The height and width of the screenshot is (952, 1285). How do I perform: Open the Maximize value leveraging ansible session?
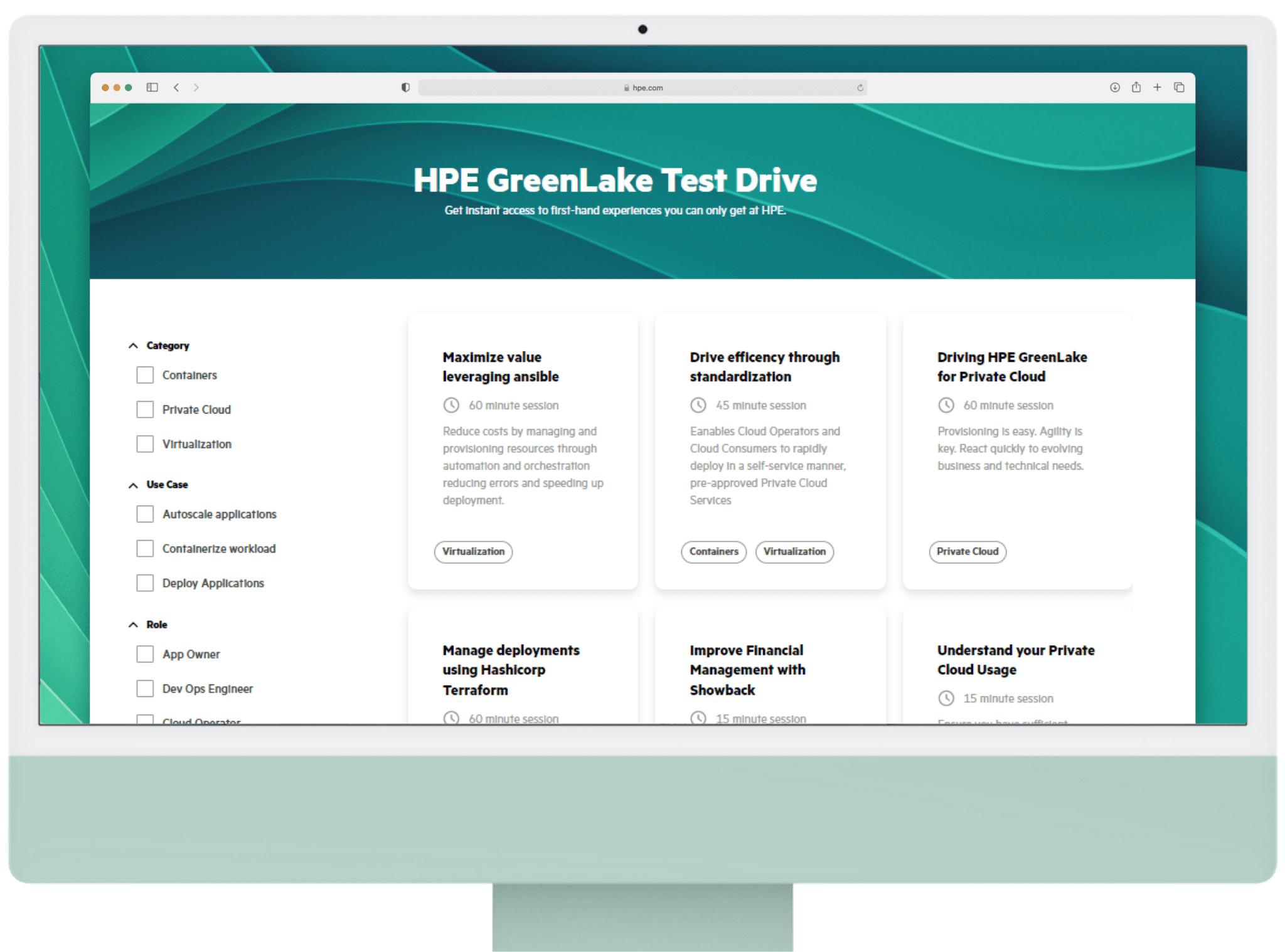coord(500,366)
